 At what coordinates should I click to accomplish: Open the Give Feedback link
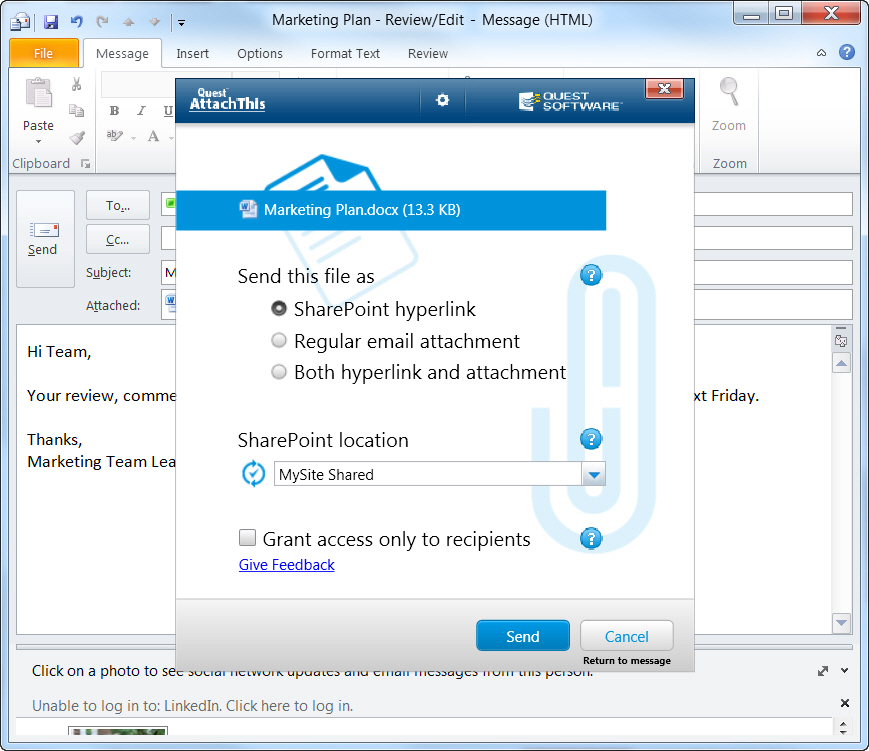point(287,565)
